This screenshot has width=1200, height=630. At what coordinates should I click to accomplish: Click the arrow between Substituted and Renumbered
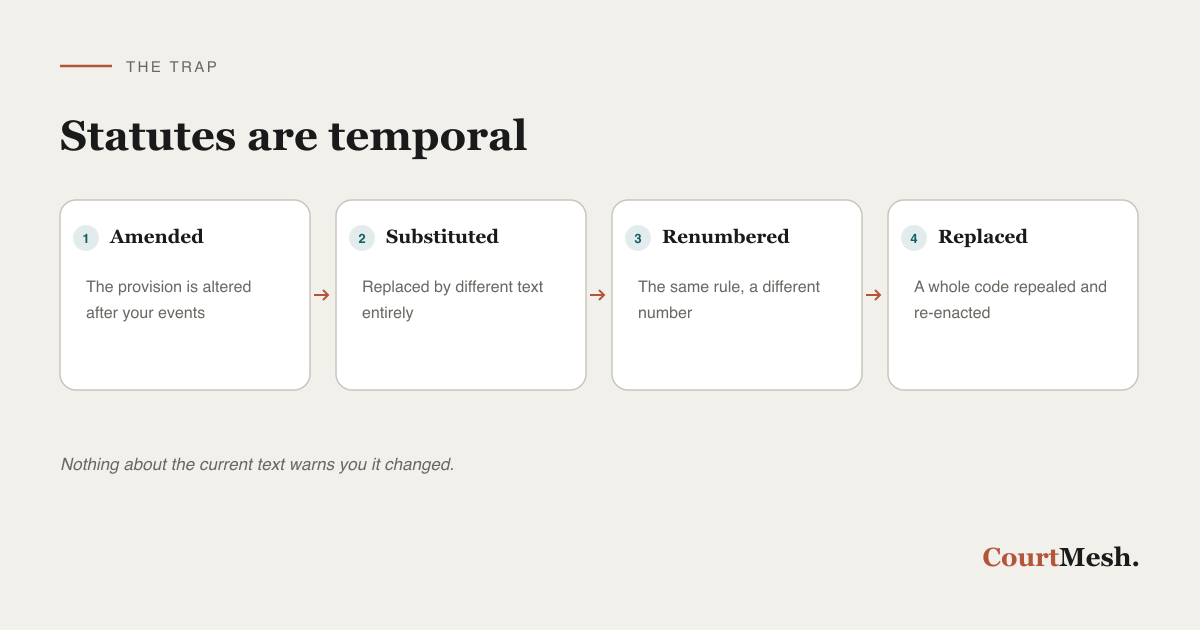point(598,295)
